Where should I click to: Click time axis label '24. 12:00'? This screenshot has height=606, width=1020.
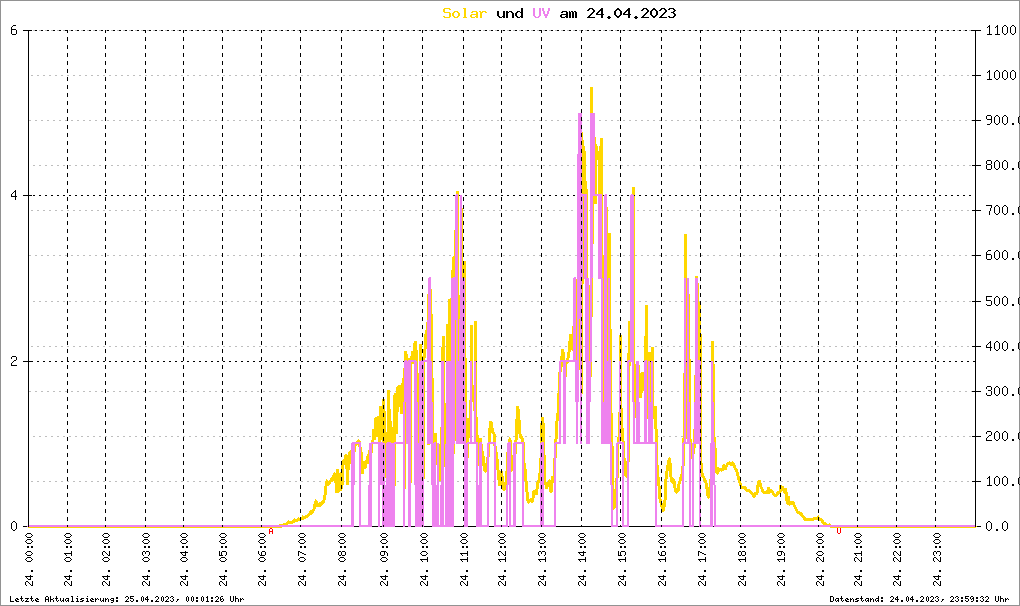coord(502,560)
